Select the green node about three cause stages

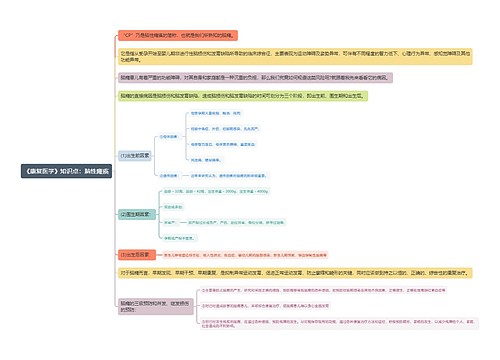pos(243,96)
